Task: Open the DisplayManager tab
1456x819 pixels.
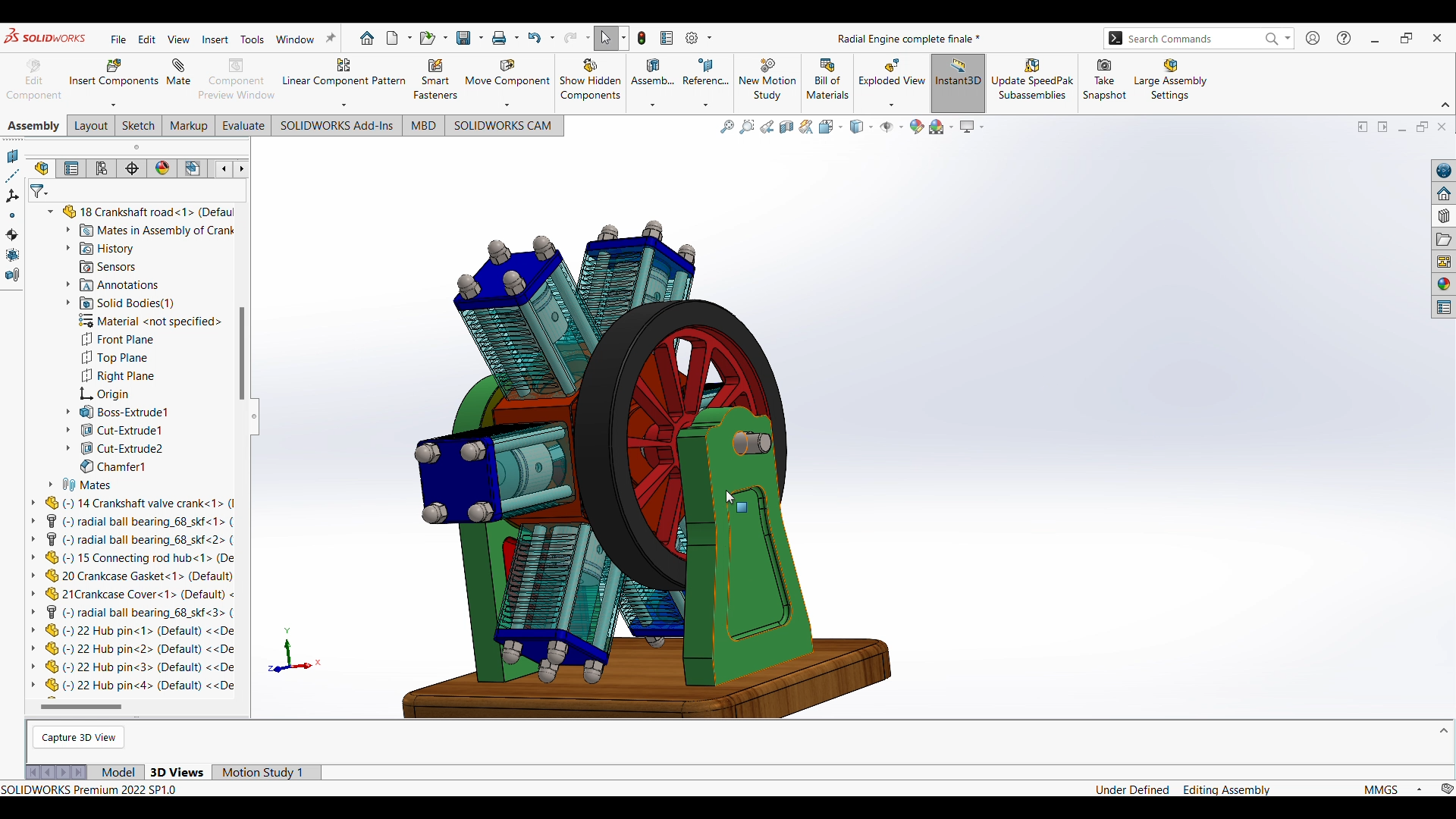Action: click(x=163, y=168)
